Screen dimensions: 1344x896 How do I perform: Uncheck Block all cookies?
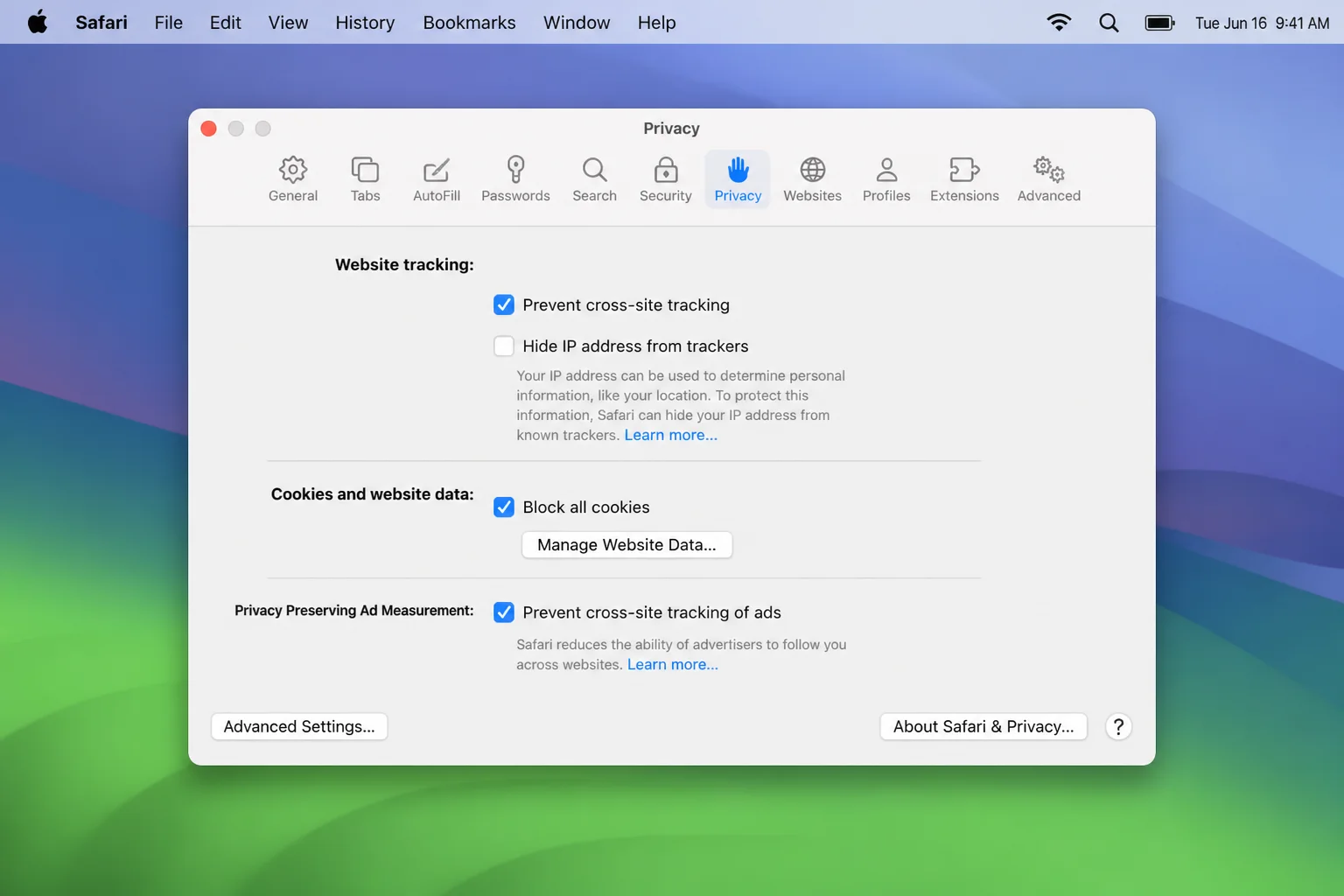click(504, 507)
